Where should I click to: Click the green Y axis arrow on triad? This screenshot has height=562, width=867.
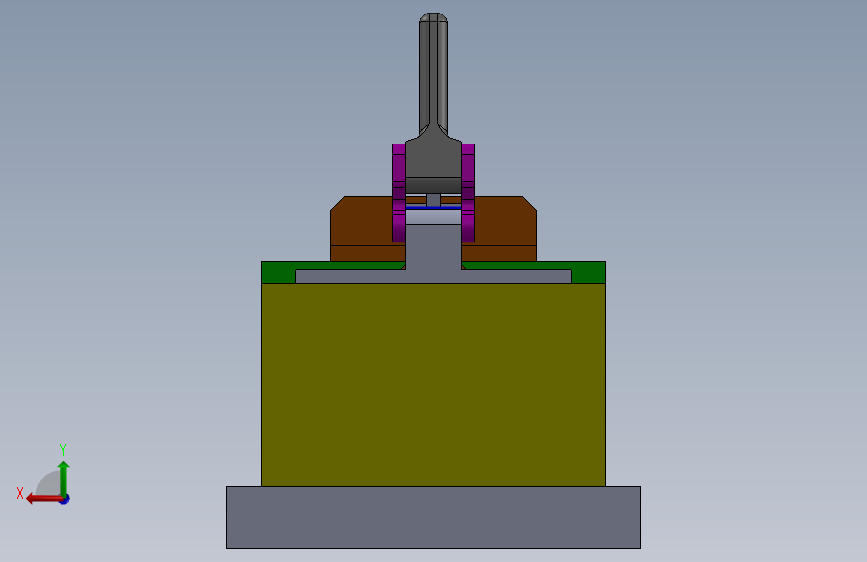64,478
